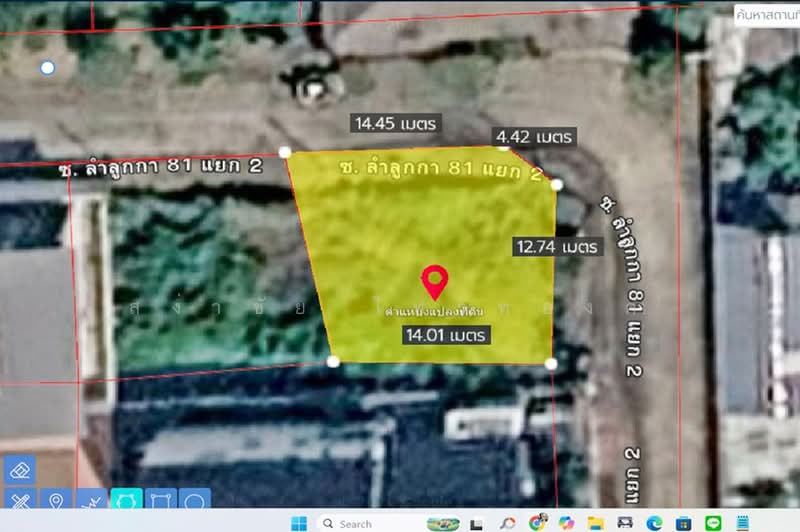This screenshot has height=532, width=800.
Task: Open the magnifier search app in taskbar
Action: (x=507, y=523)
